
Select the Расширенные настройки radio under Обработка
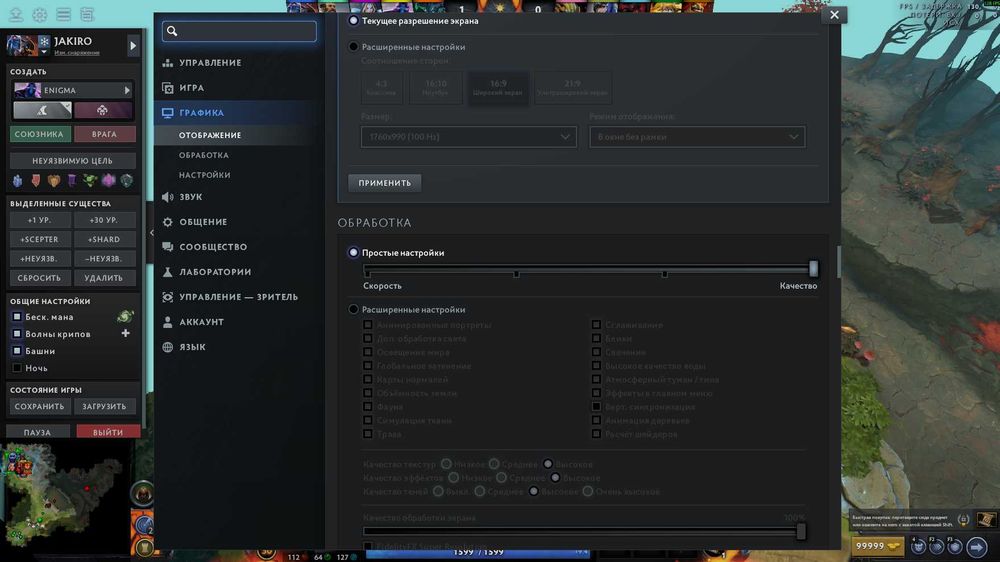[353, 309]
